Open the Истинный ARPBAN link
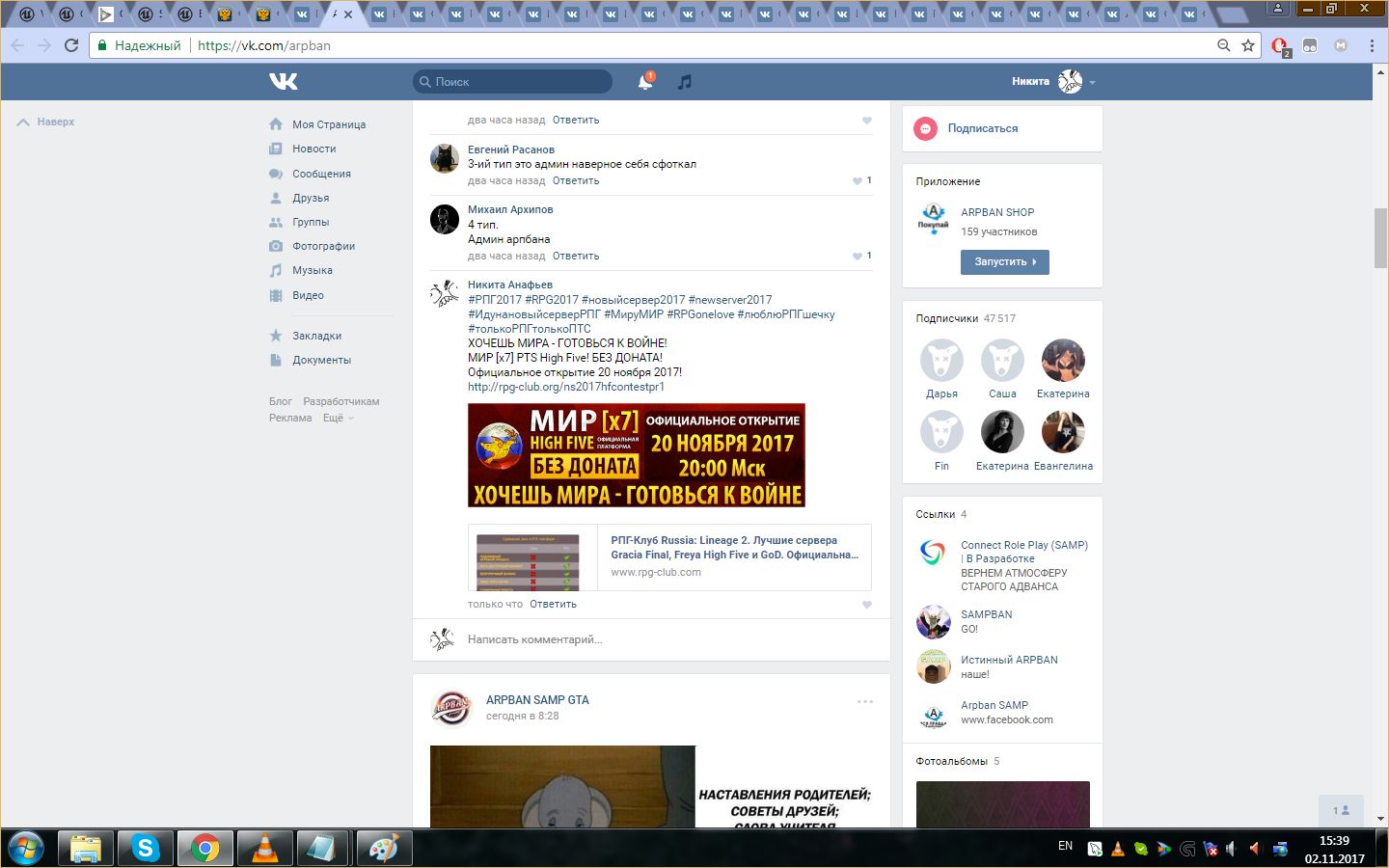 pos(1009,660)
